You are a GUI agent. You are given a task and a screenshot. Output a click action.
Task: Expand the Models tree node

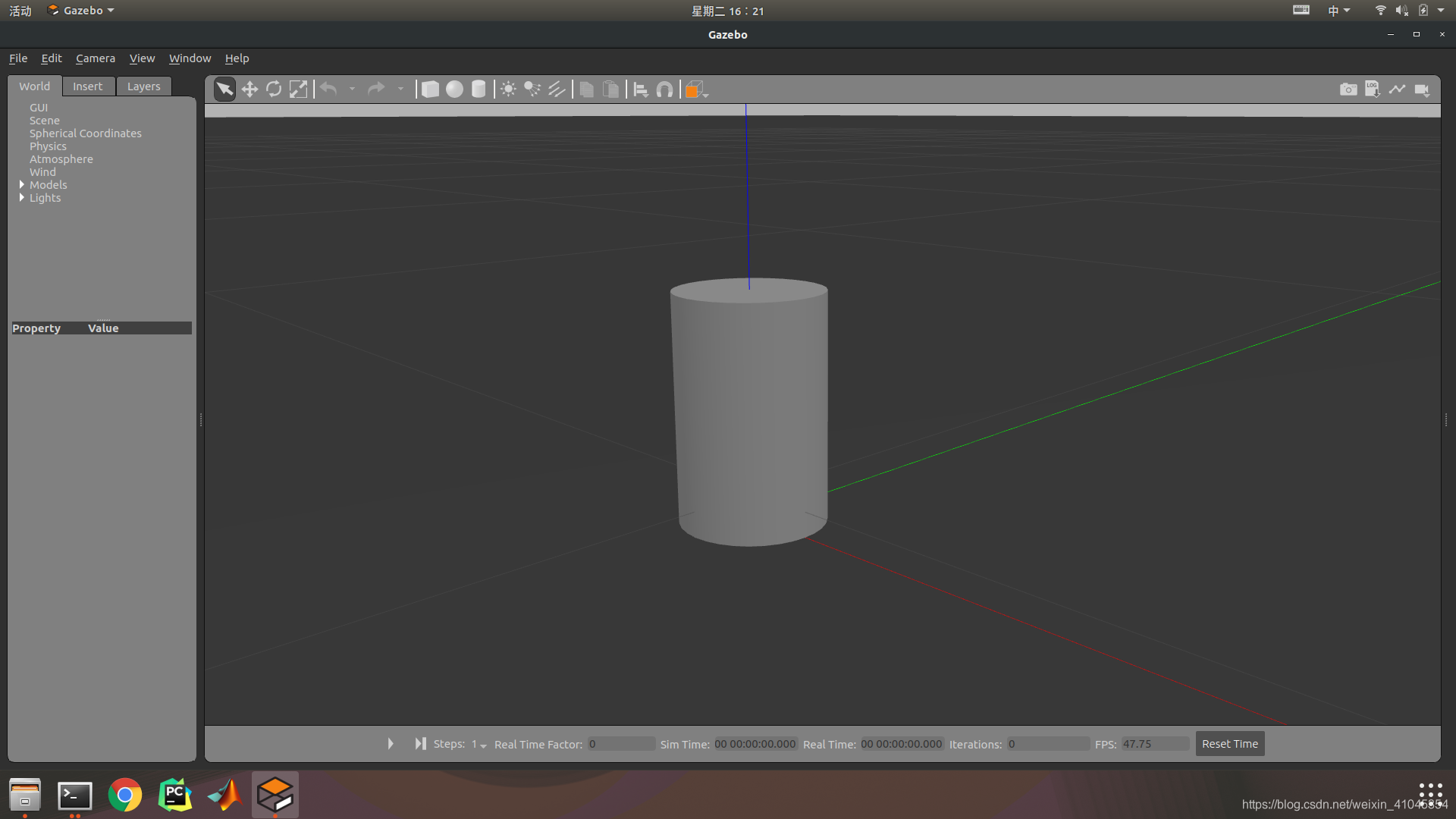point(22,184)
